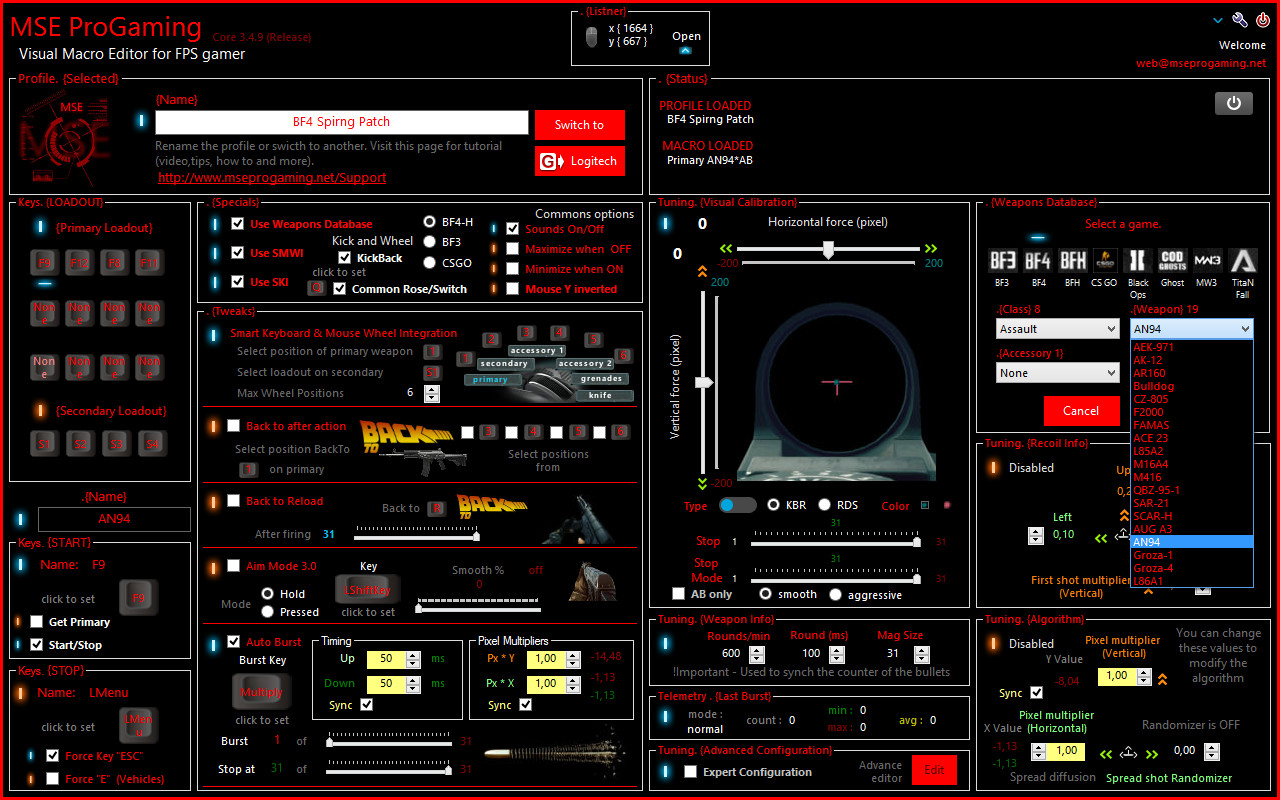Click the S3 key in Secondary Loadout
The width and height of the screenshot is (1280, 800).
(x=115, y=443)
